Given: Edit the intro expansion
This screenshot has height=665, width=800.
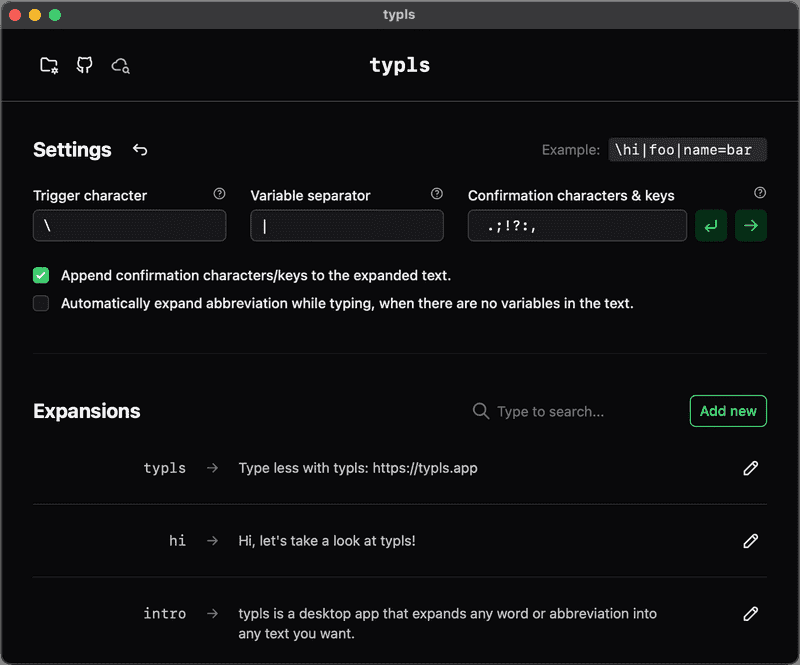Looking at the screenshot, I should (751, 613).
